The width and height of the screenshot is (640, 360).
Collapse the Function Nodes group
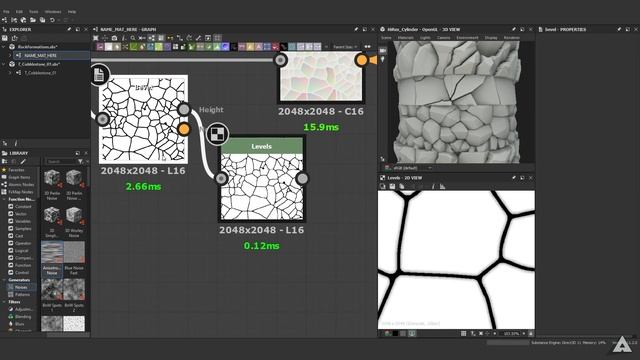click(x=4, y=199)
